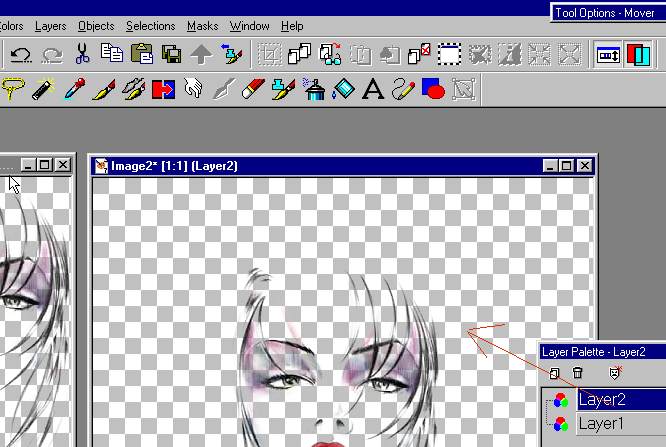Open the Masks menu
The height and width of the screenshot is (447, 666).
coord(203,26)
